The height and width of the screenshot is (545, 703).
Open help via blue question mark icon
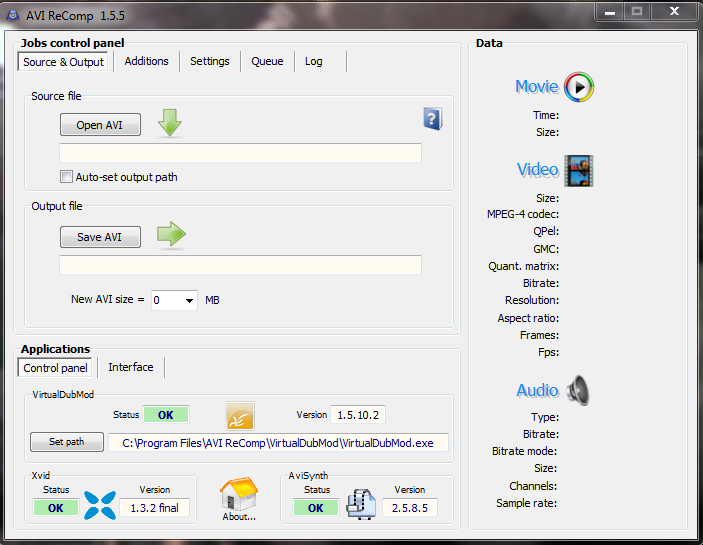433,119
